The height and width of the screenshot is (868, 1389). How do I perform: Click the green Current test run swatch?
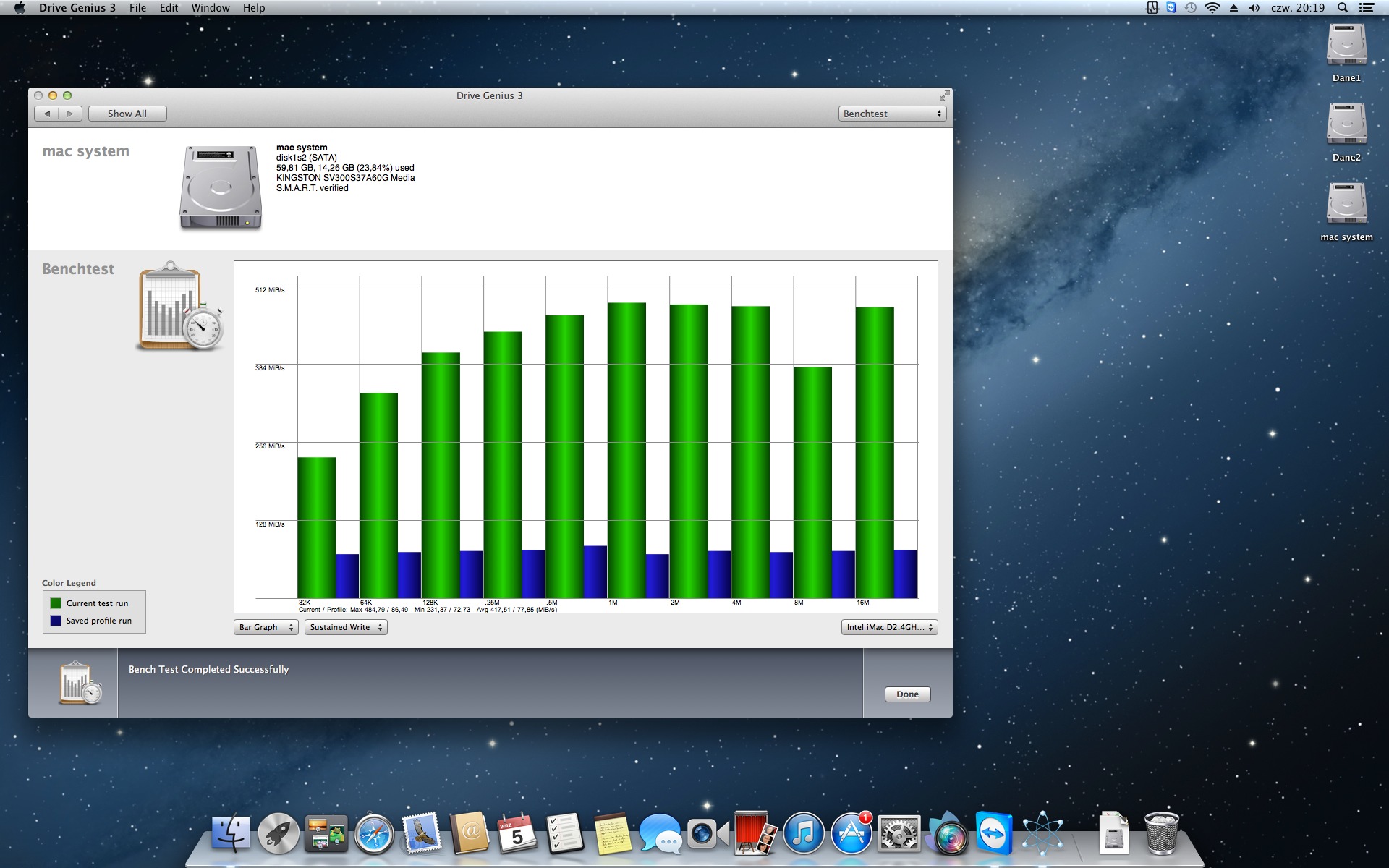click(56, 603)
